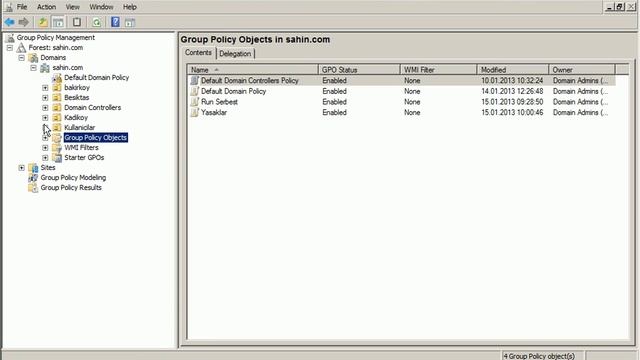Expand the bakirkoy OU
Image resolution: width=640 pixels, height=360 pixels.
coord(45,88)
